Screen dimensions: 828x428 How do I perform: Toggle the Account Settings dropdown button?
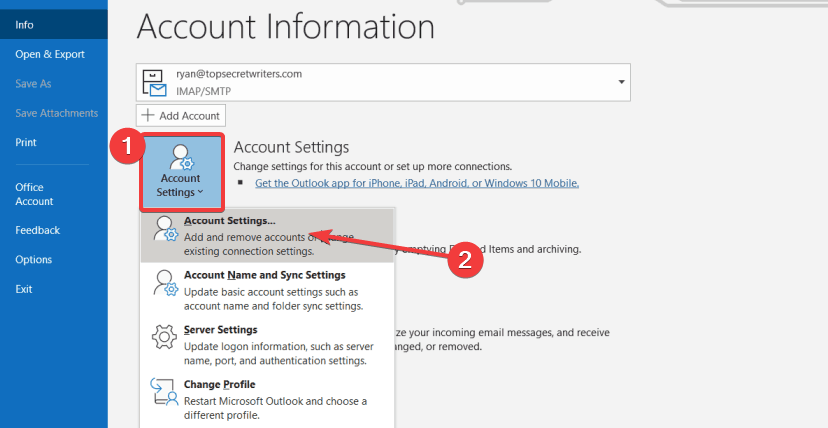click(182, 172)
